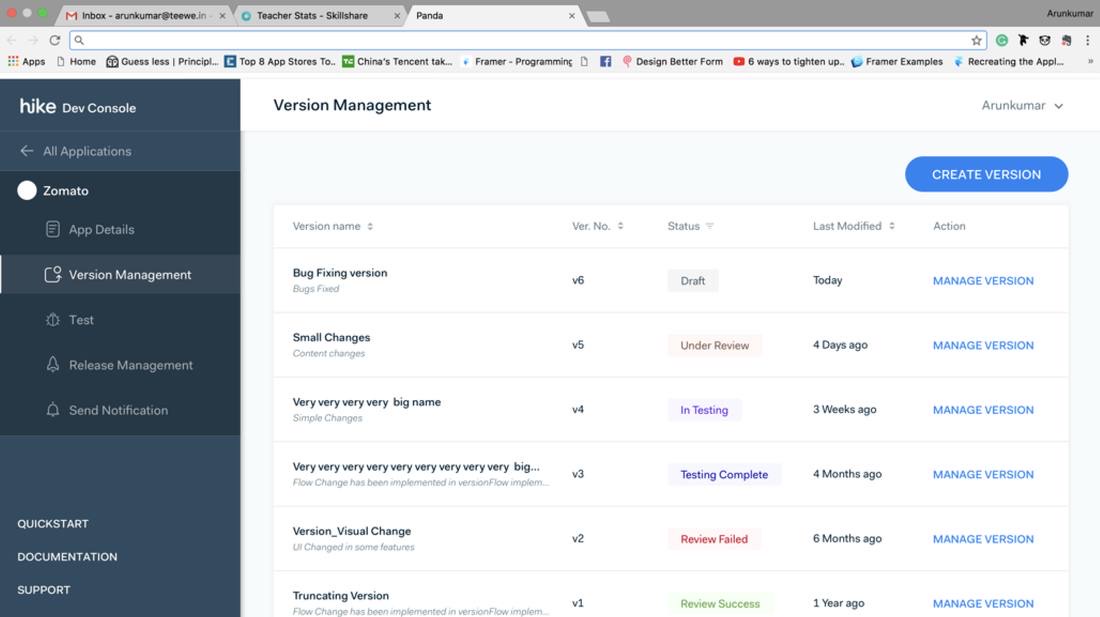Click the Send Notification bell icon
This screenshot has width=1100, height=617.
click(x=53, y=409)
